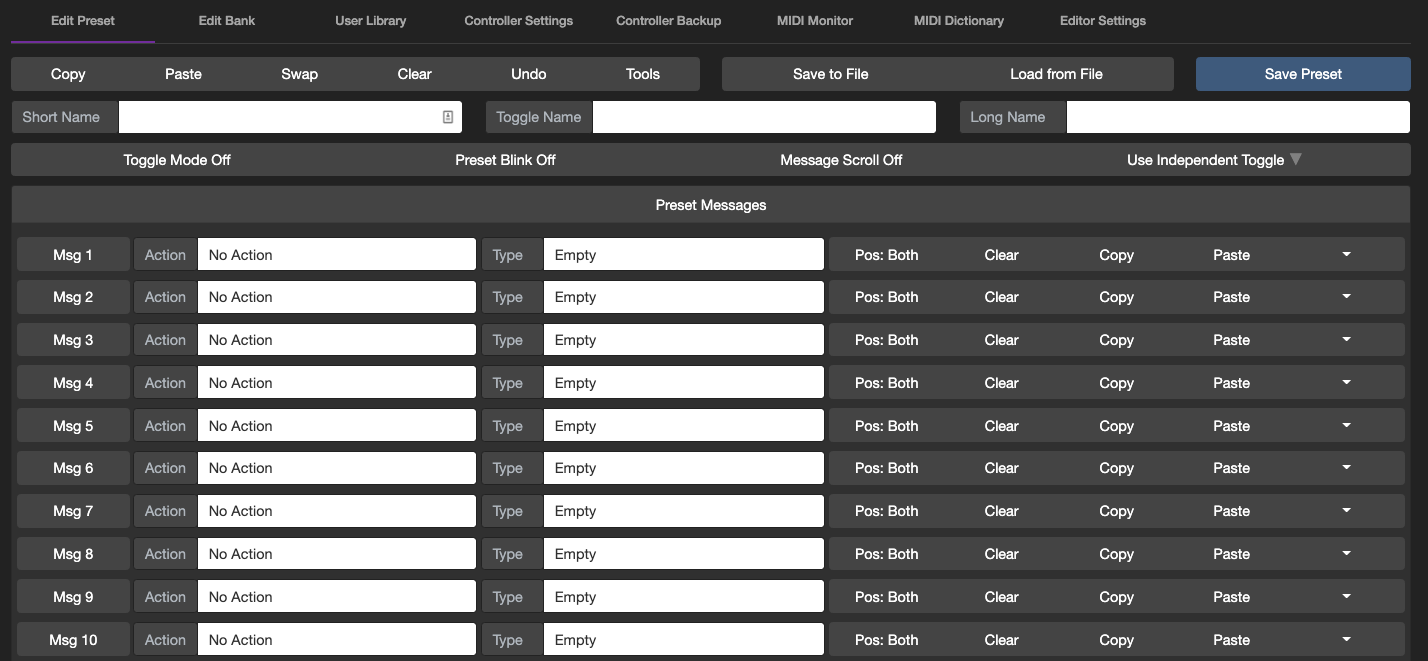The width and height of the screenshot is (1428, 661).
Task: Open the Use Independent Toggle dropdown
Action: pyautogui.click(x=1214, y=160)
